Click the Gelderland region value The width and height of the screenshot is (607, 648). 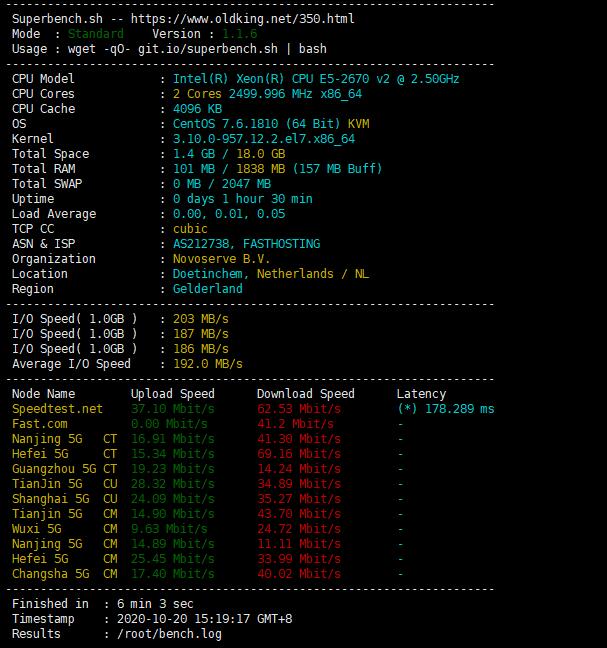pos(207,288)
